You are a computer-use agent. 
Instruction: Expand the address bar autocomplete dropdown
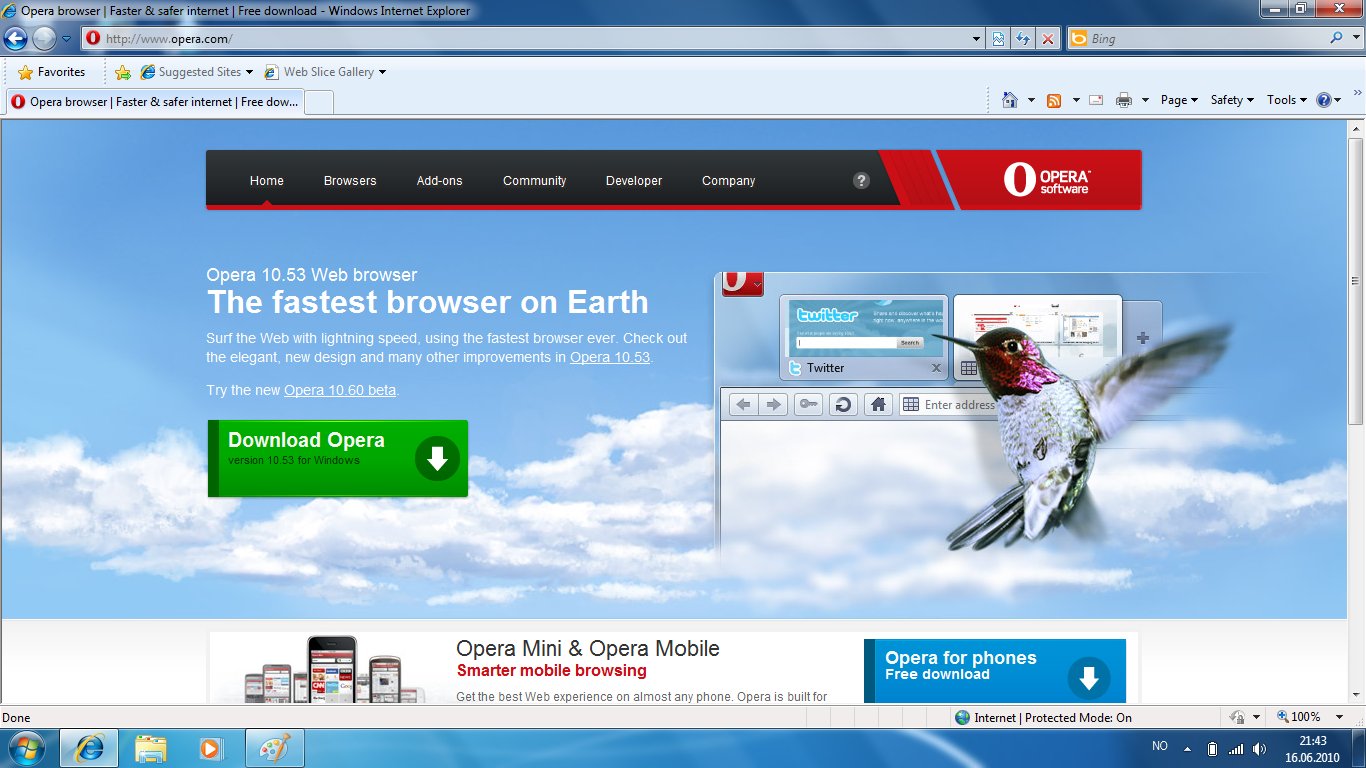click(977, 39)
